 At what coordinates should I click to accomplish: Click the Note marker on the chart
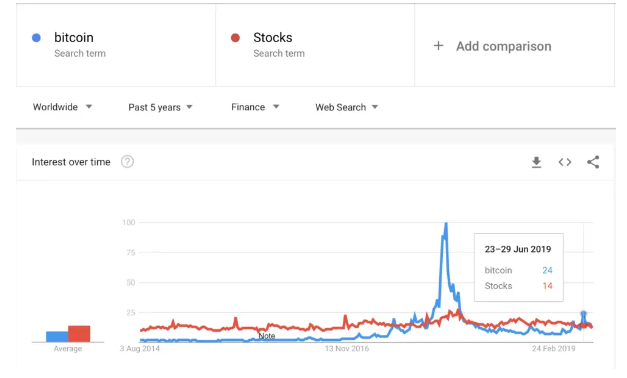(x=267, y=336)
